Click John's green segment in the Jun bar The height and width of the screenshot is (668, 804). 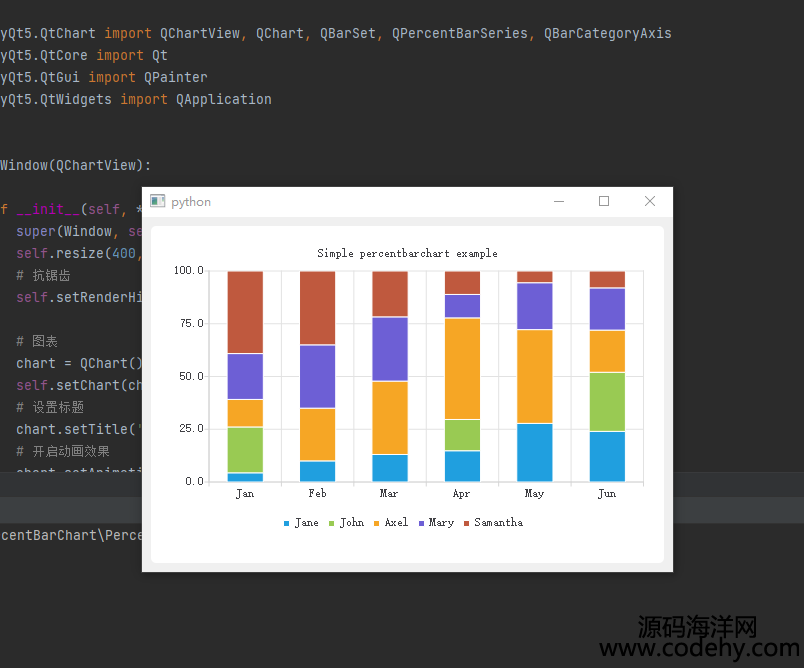click(607, 401)
